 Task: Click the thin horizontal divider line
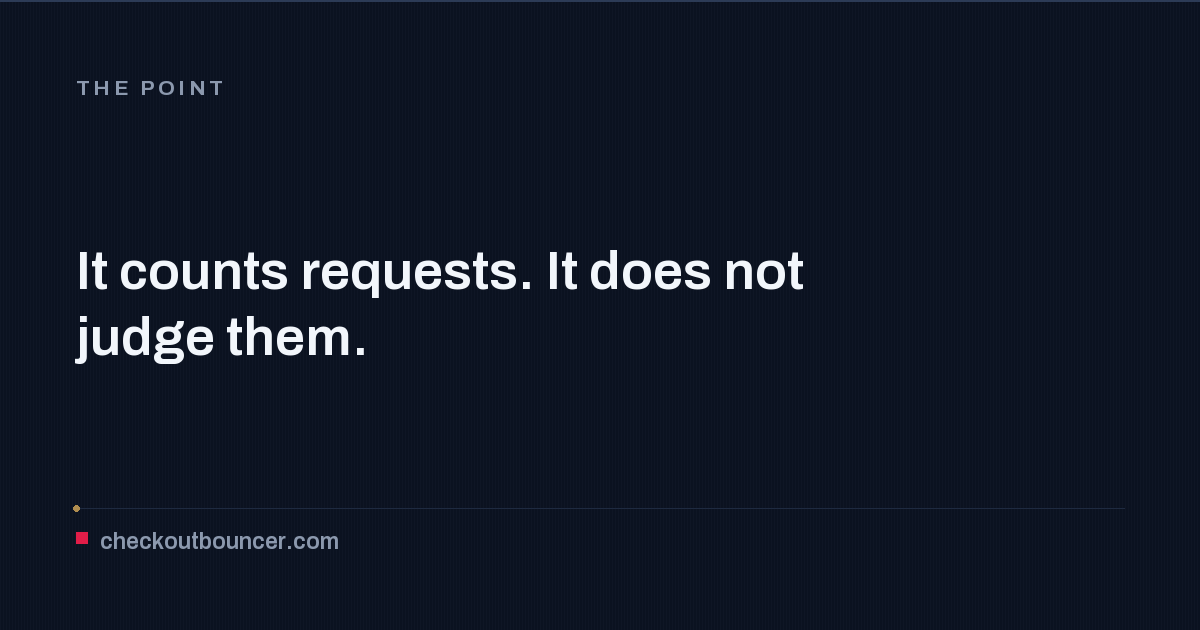click(x=600, y=508)
